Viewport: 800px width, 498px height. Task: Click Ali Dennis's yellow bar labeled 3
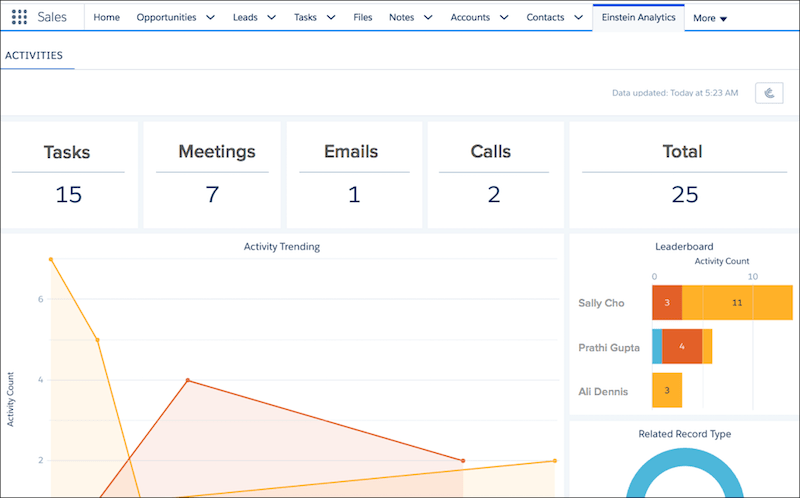click(667, 390)
